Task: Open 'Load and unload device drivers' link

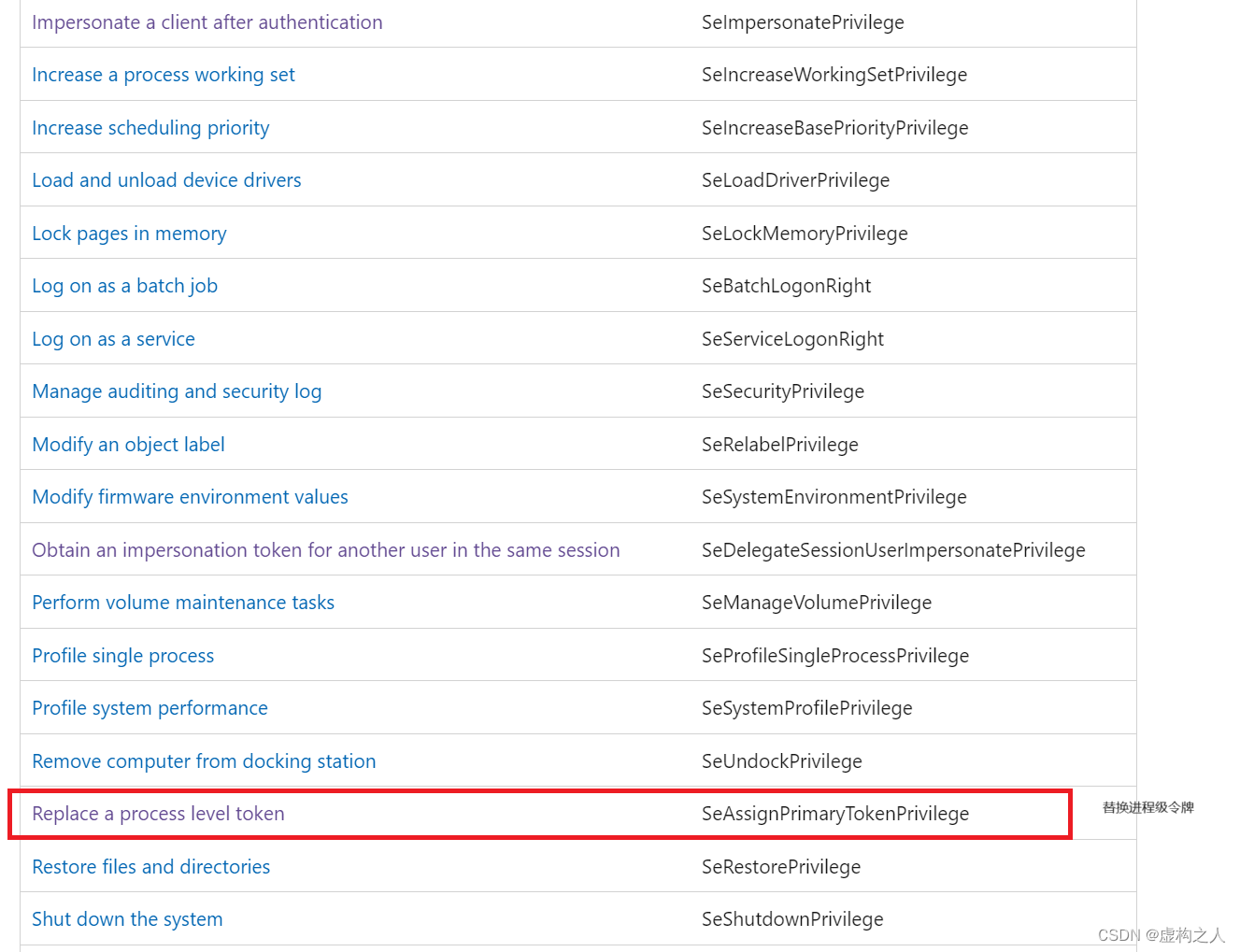Action: click(x=166, y=180)
